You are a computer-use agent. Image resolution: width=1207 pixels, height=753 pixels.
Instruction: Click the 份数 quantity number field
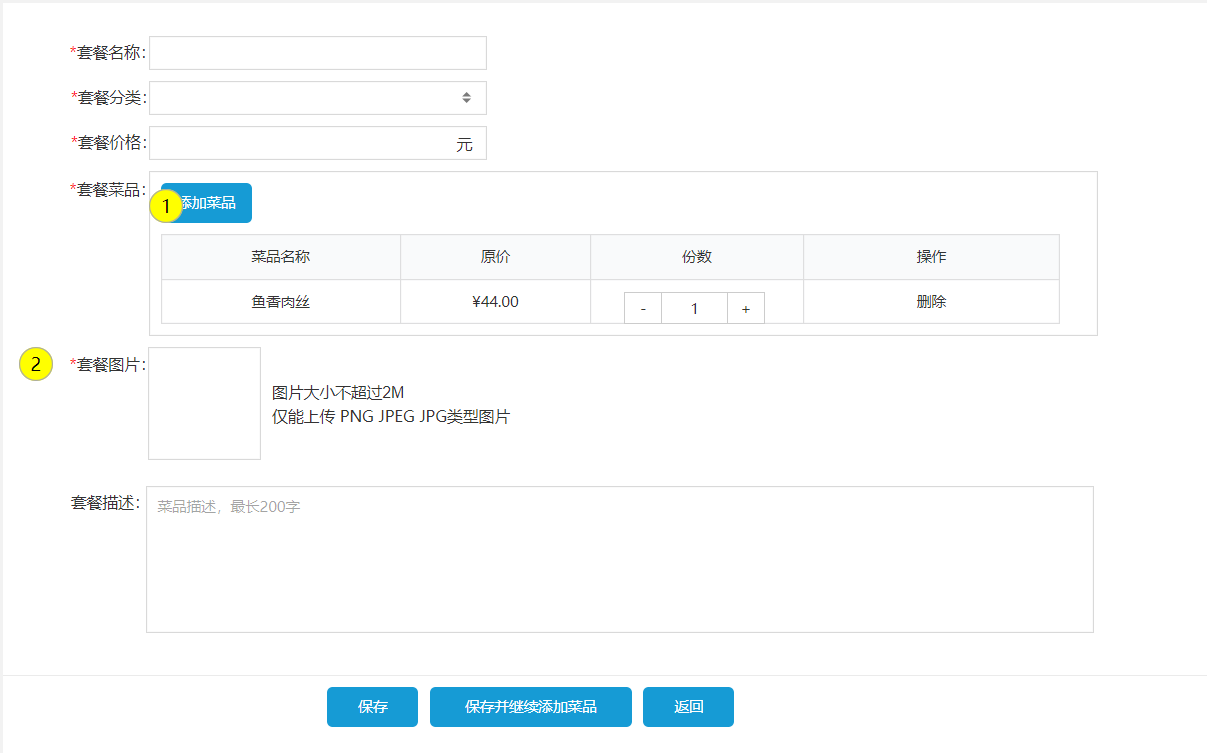coord(694,309)
